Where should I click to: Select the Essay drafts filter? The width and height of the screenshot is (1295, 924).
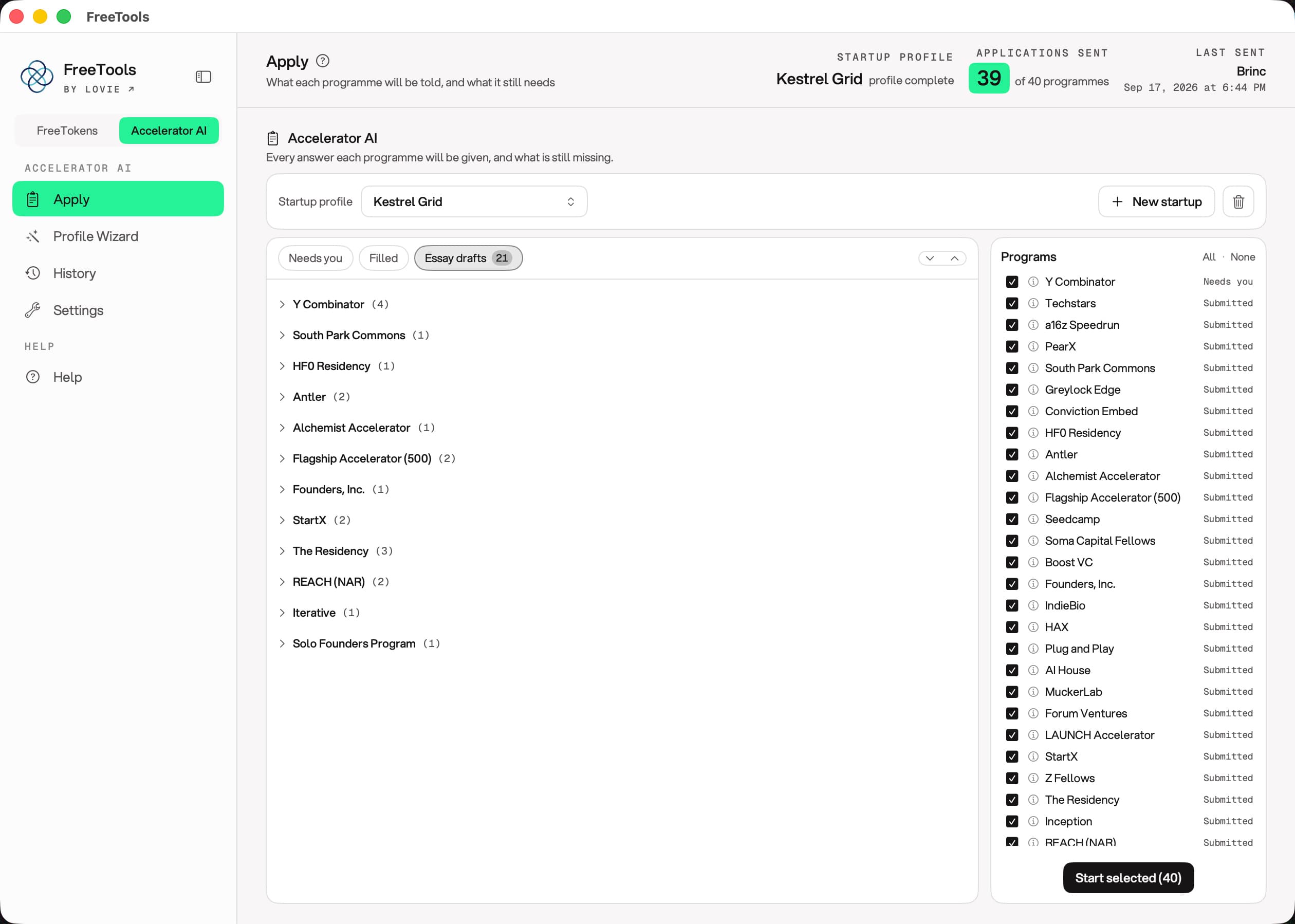(x=468, y=258)
